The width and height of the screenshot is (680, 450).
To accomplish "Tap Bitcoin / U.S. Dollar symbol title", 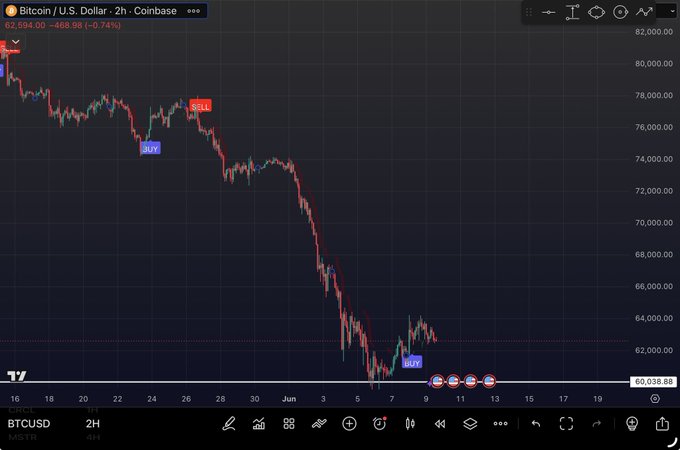I will 98,11.
